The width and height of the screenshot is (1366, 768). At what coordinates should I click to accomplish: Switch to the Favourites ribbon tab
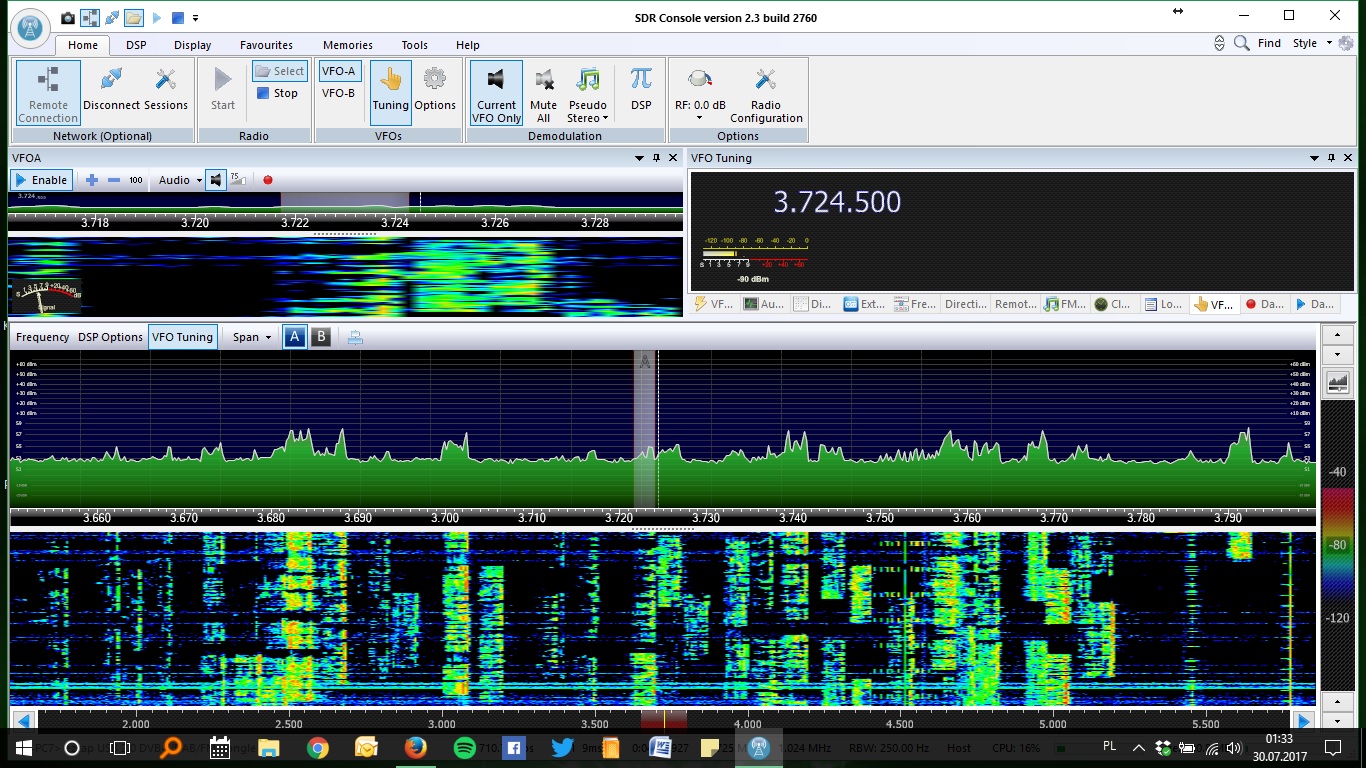(266, 45)
